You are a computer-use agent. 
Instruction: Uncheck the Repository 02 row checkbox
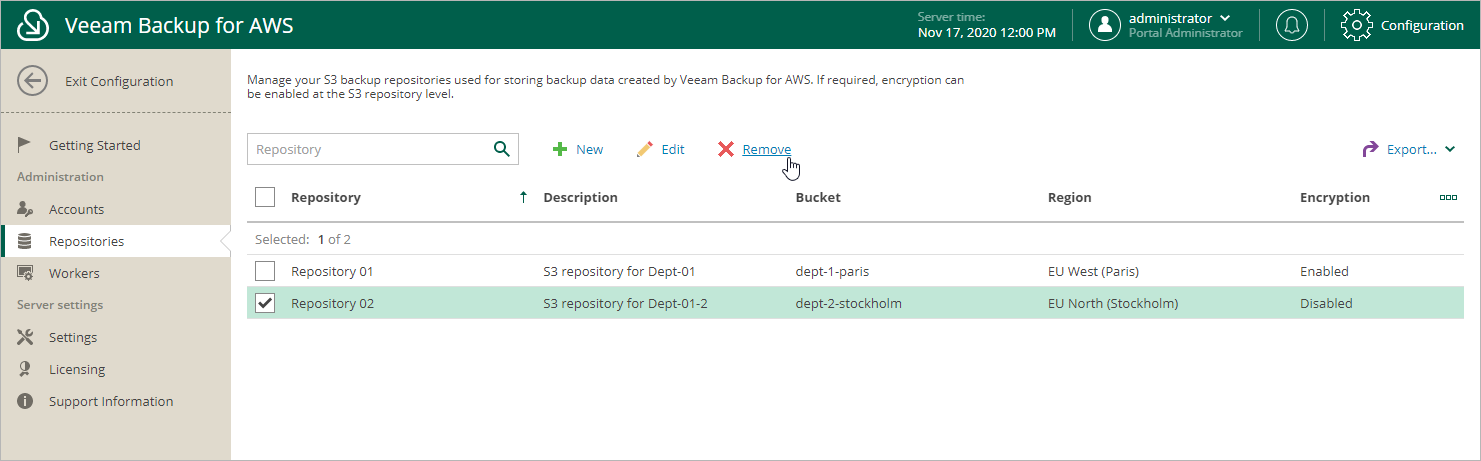(265, 303)
